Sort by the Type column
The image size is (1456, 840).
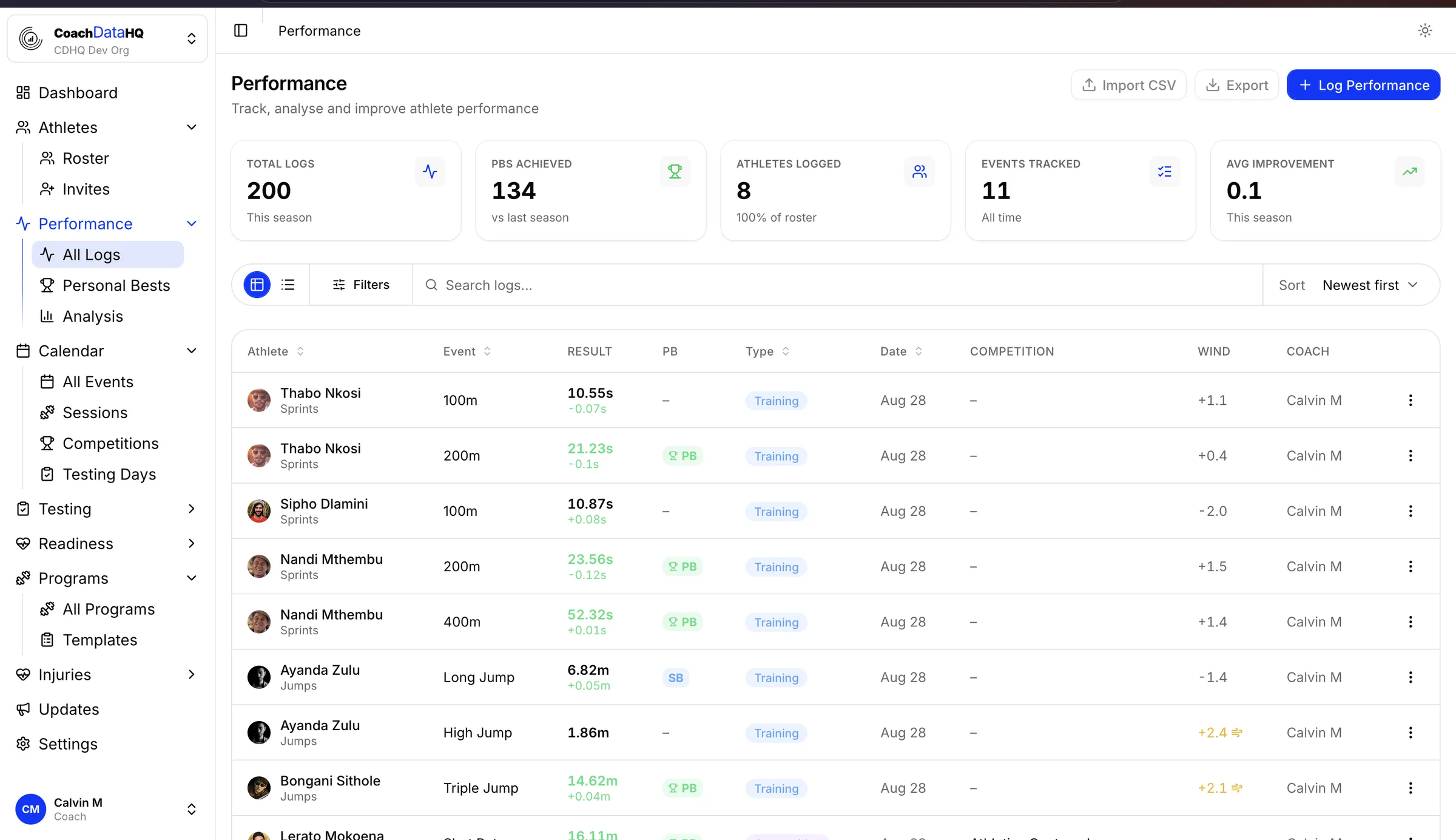point(767,351)
